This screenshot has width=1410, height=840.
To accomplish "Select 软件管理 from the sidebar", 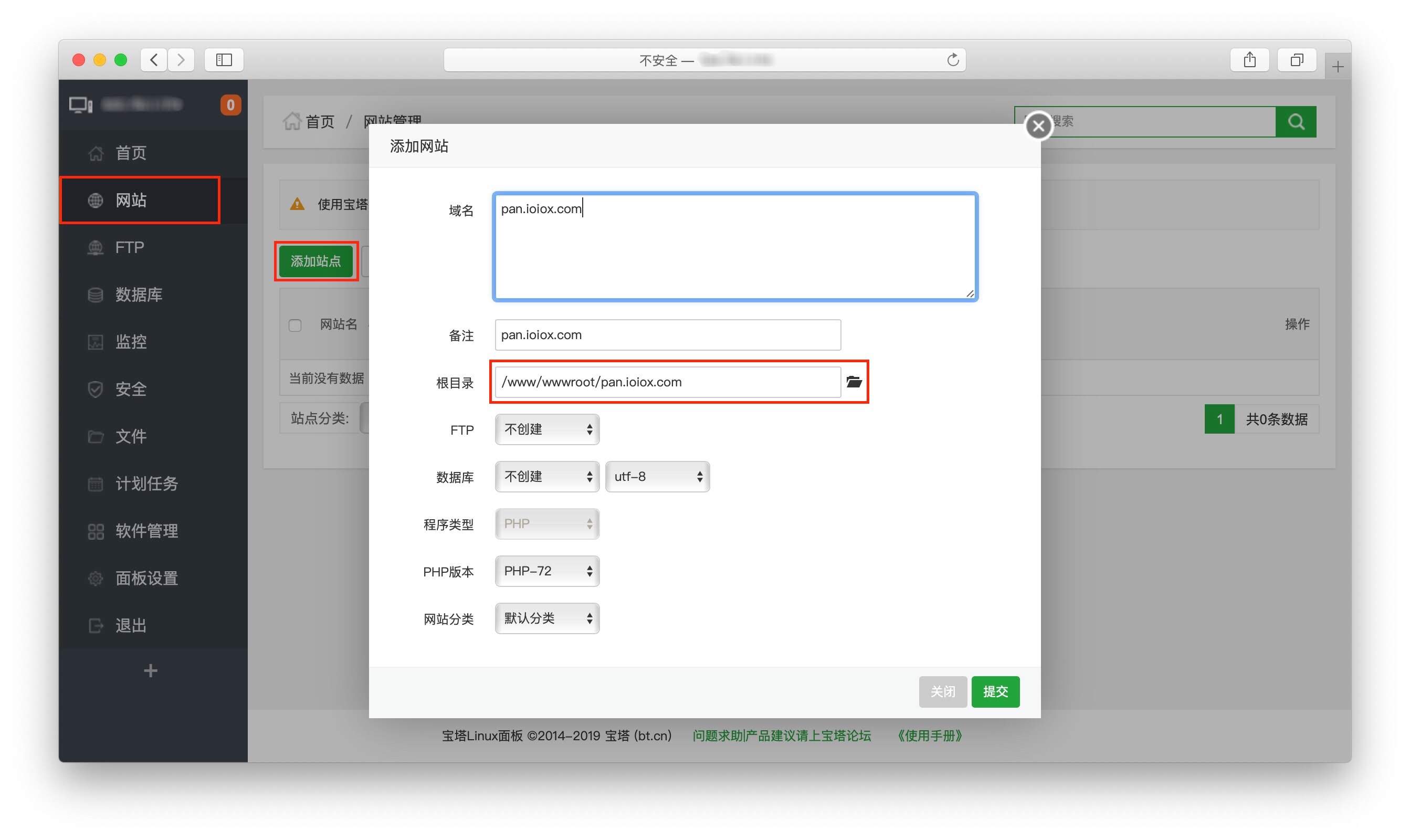I will point(146,531).
